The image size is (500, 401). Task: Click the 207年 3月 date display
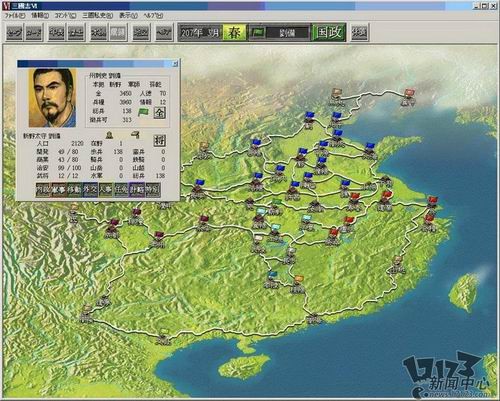200,33
